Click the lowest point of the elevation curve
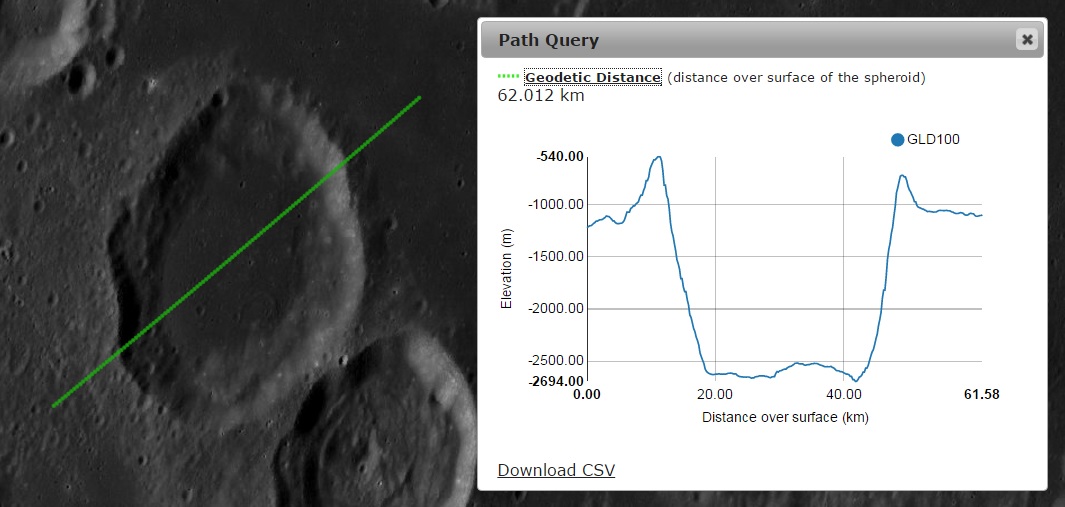The height and width of the screenshot is (507, 1065). click(x=856, y=381)
